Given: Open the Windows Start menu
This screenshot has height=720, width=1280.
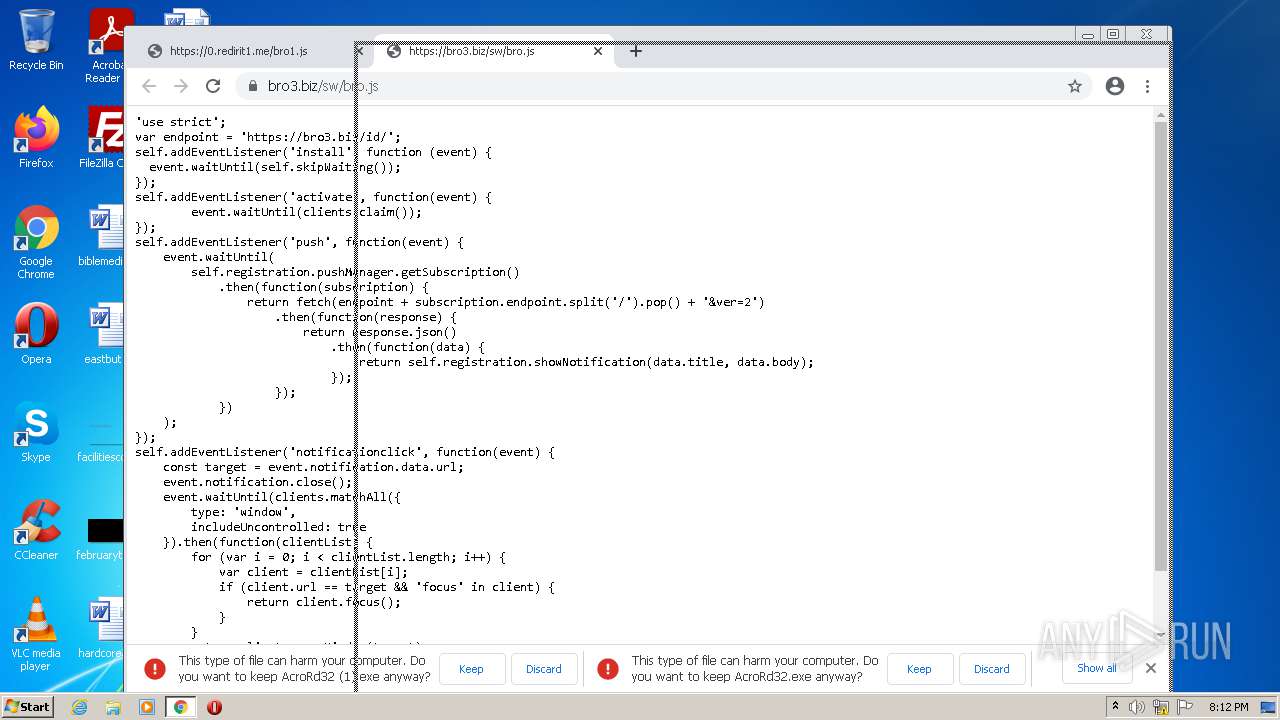Looking at the screenshot, I should 28,707.
